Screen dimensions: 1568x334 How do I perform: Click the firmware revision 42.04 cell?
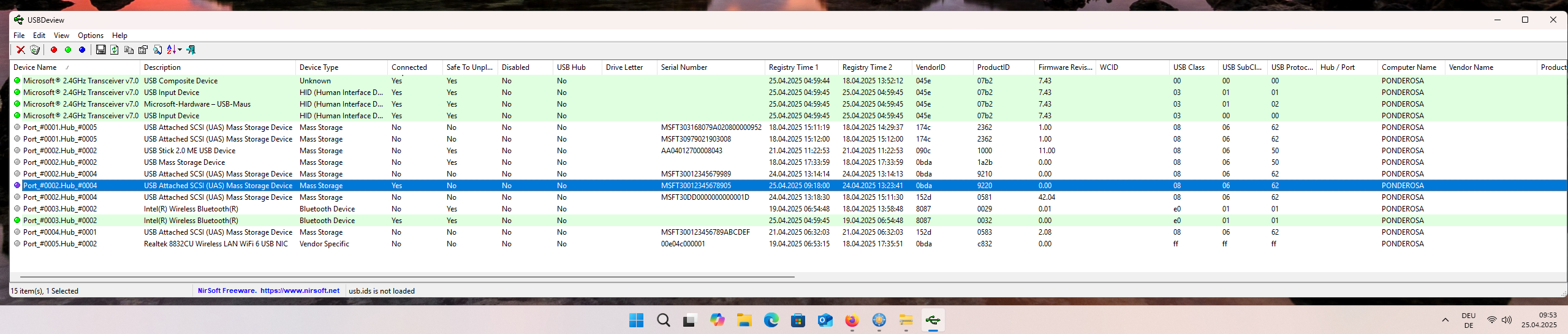point(1047,197)
